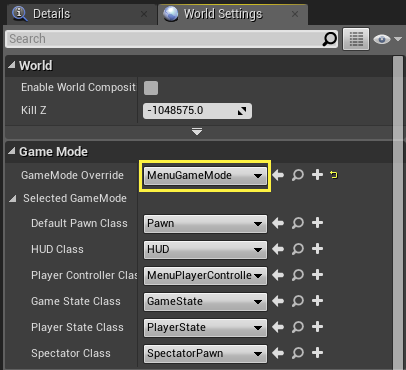This screenshot has height=370, width=406.
Task: Open the HUD Class dropdown
Action: point(205,250)
